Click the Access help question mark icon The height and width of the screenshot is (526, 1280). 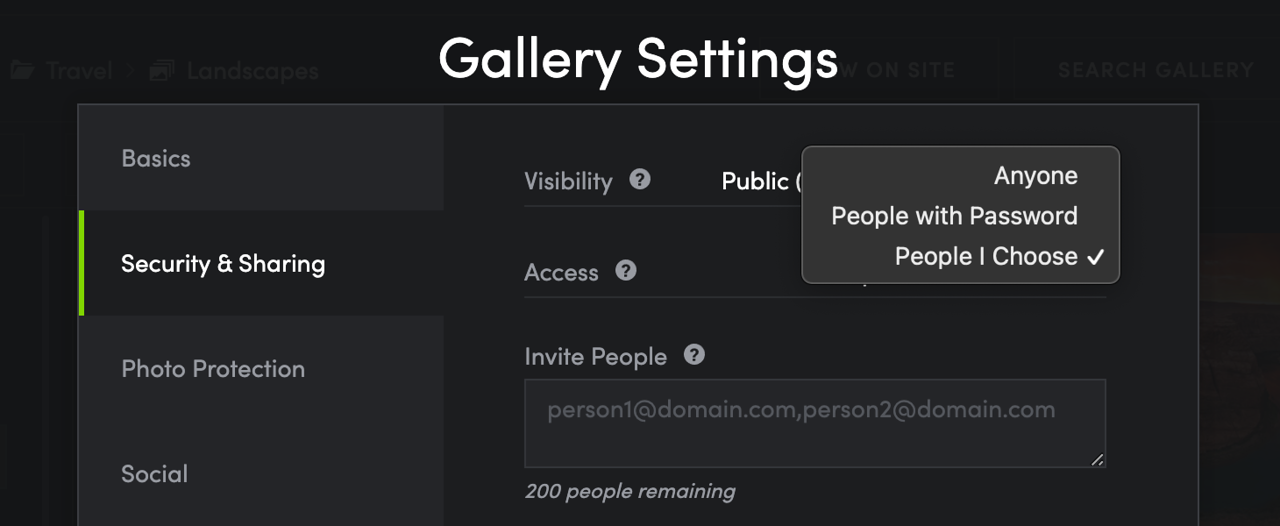pyautogui.click(x=626, y=271)
